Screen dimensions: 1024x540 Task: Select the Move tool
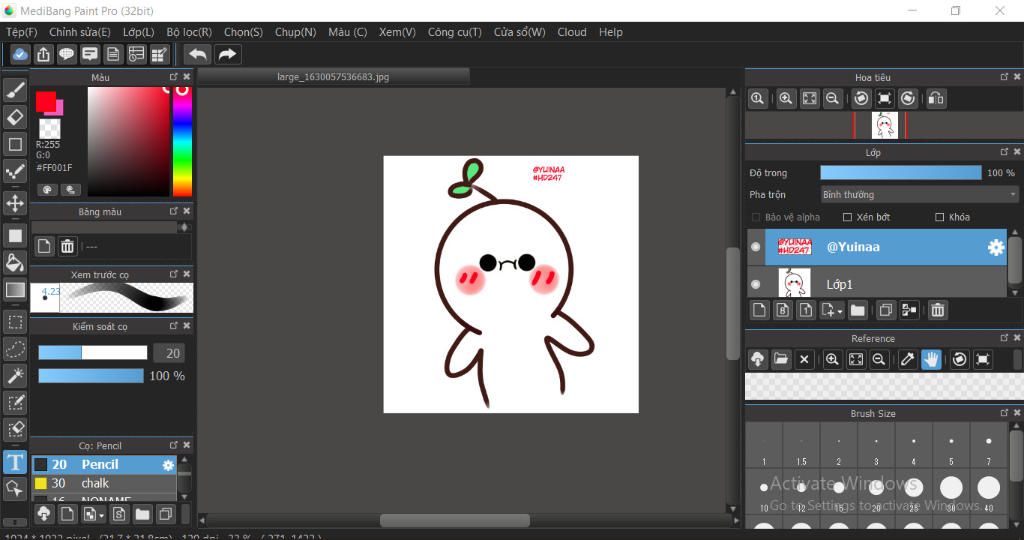pos(15,203)
